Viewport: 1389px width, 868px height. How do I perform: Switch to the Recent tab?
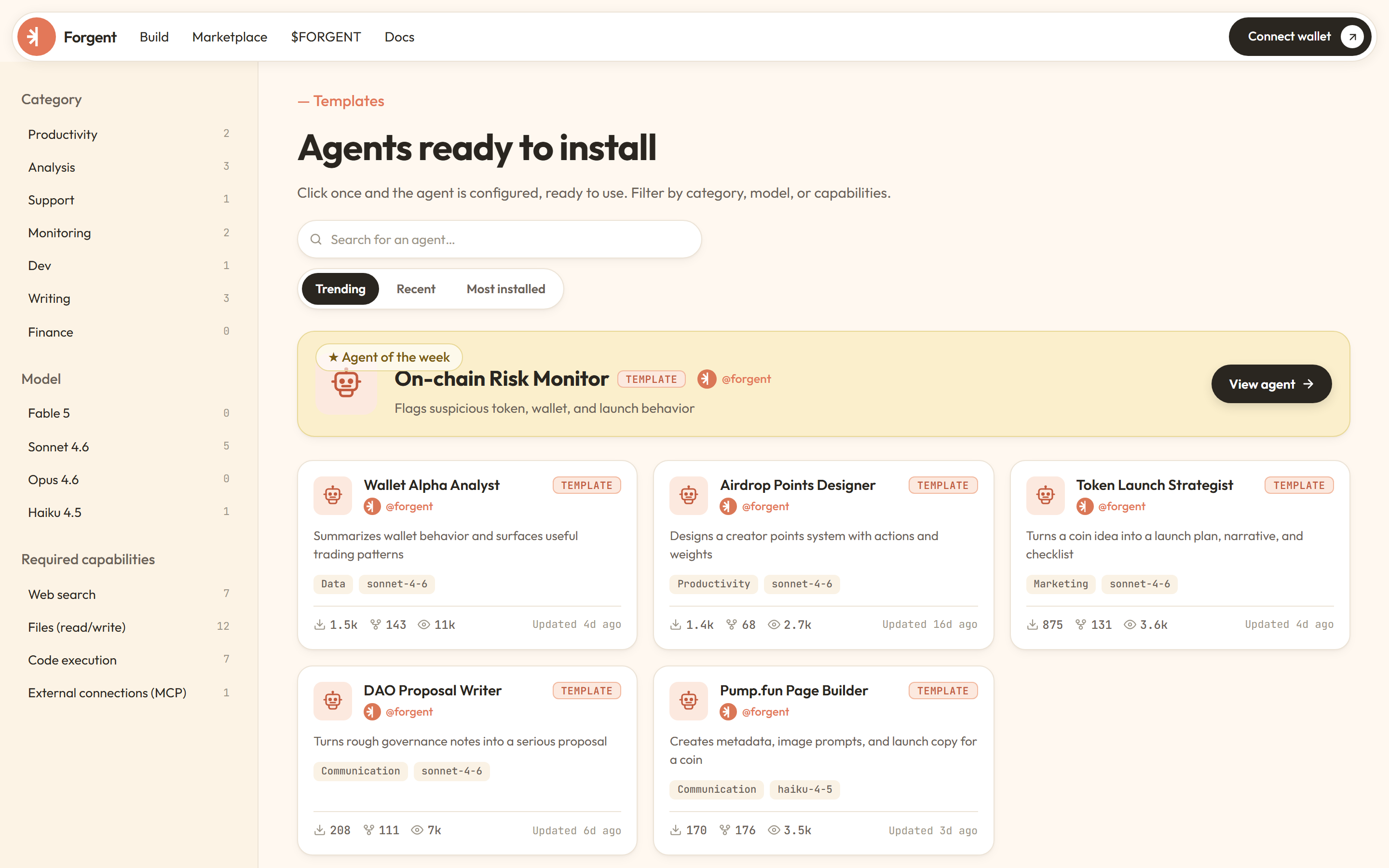pos(416,289)
